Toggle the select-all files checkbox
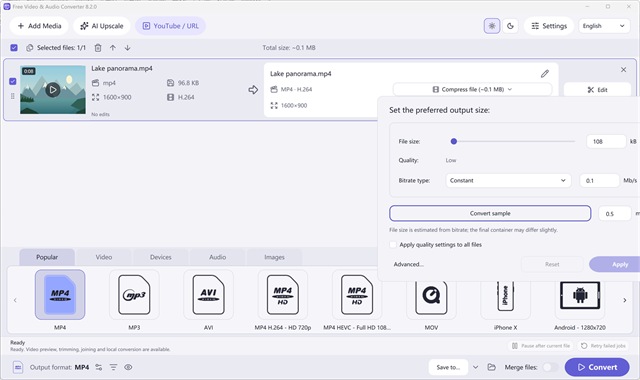 pos(14,48)
